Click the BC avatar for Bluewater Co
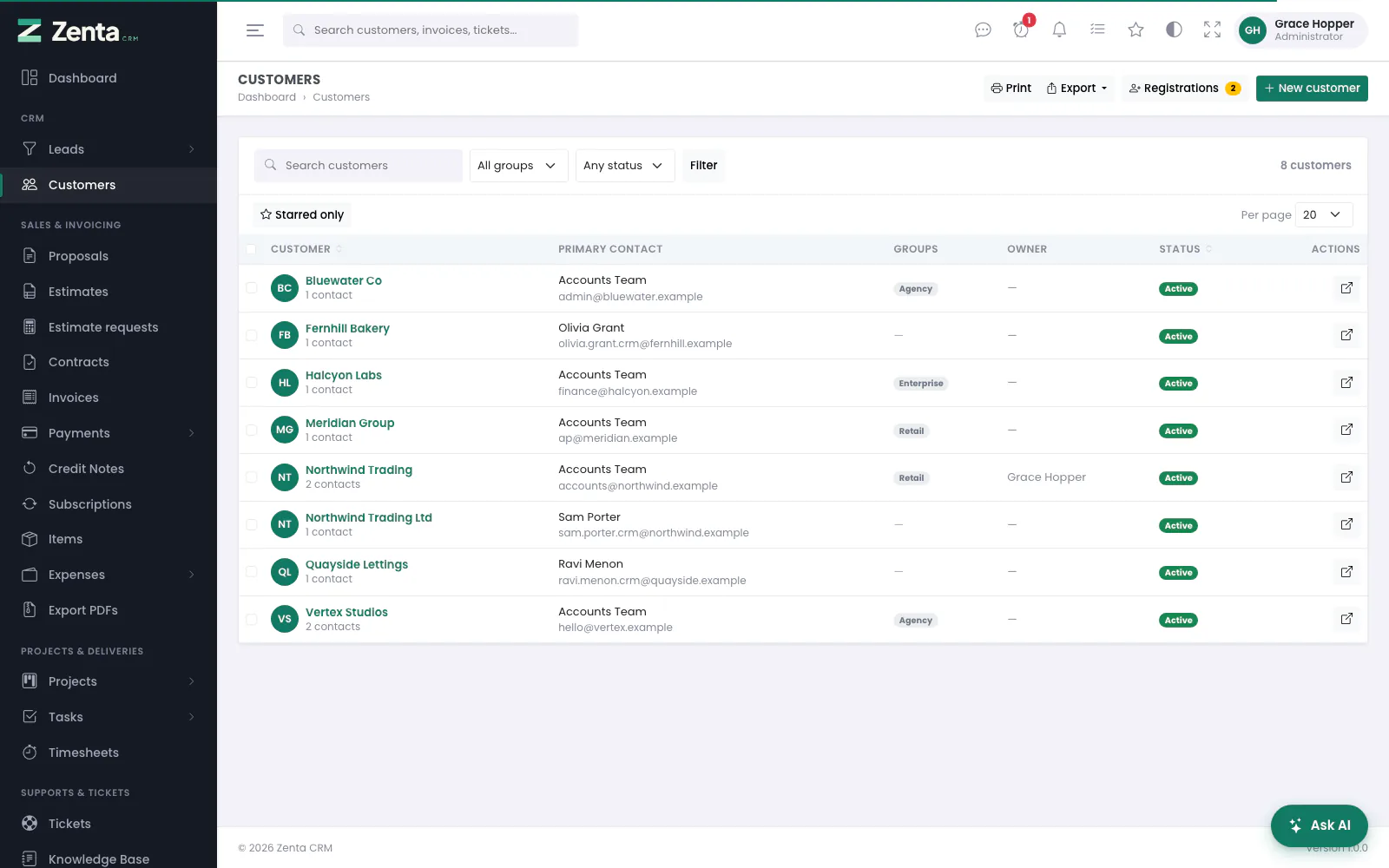This screenshot has width=1389, height=868. pos(285,288)
